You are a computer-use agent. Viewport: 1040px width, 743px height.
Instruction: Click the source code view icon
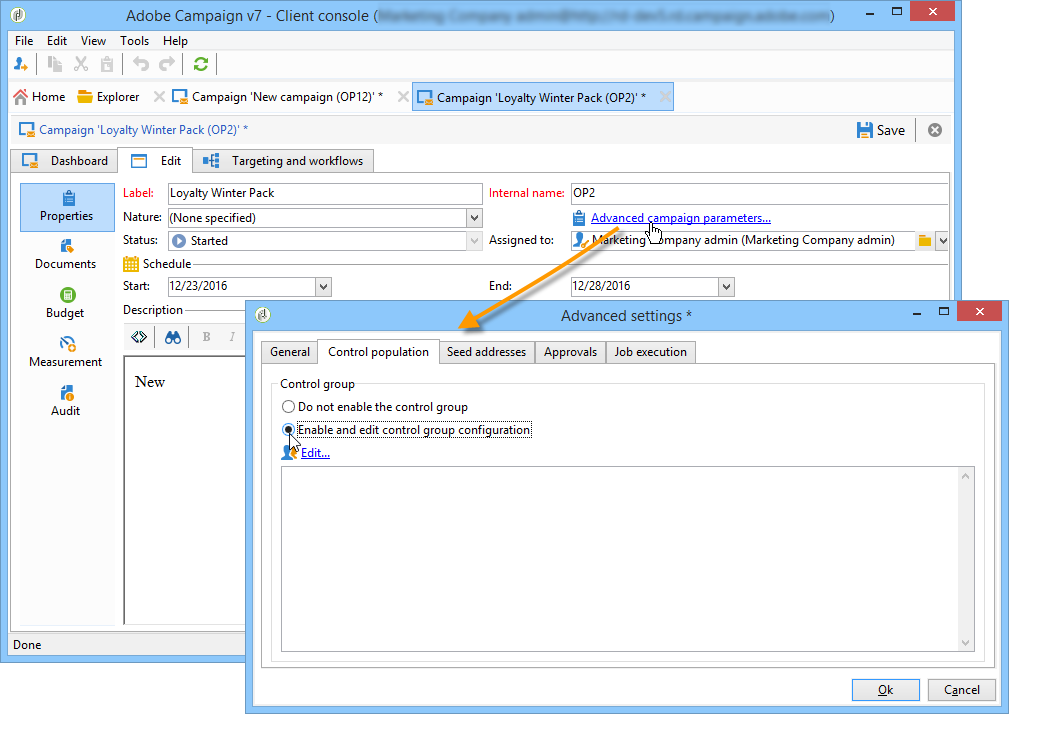point(139,337)
